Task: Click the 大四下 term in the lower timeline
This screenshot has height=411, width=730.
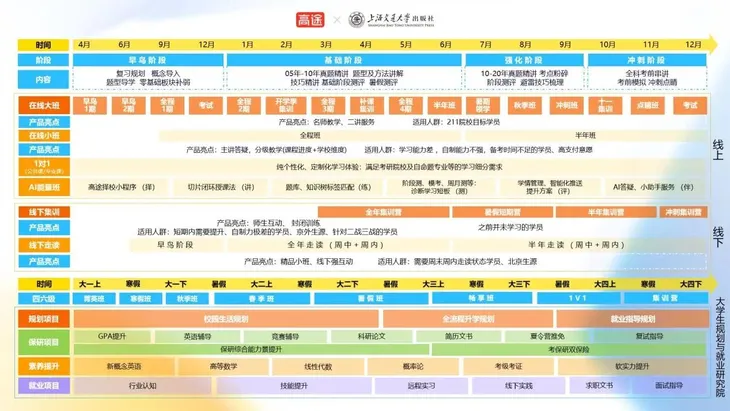Action: click(x=691, y=284)
